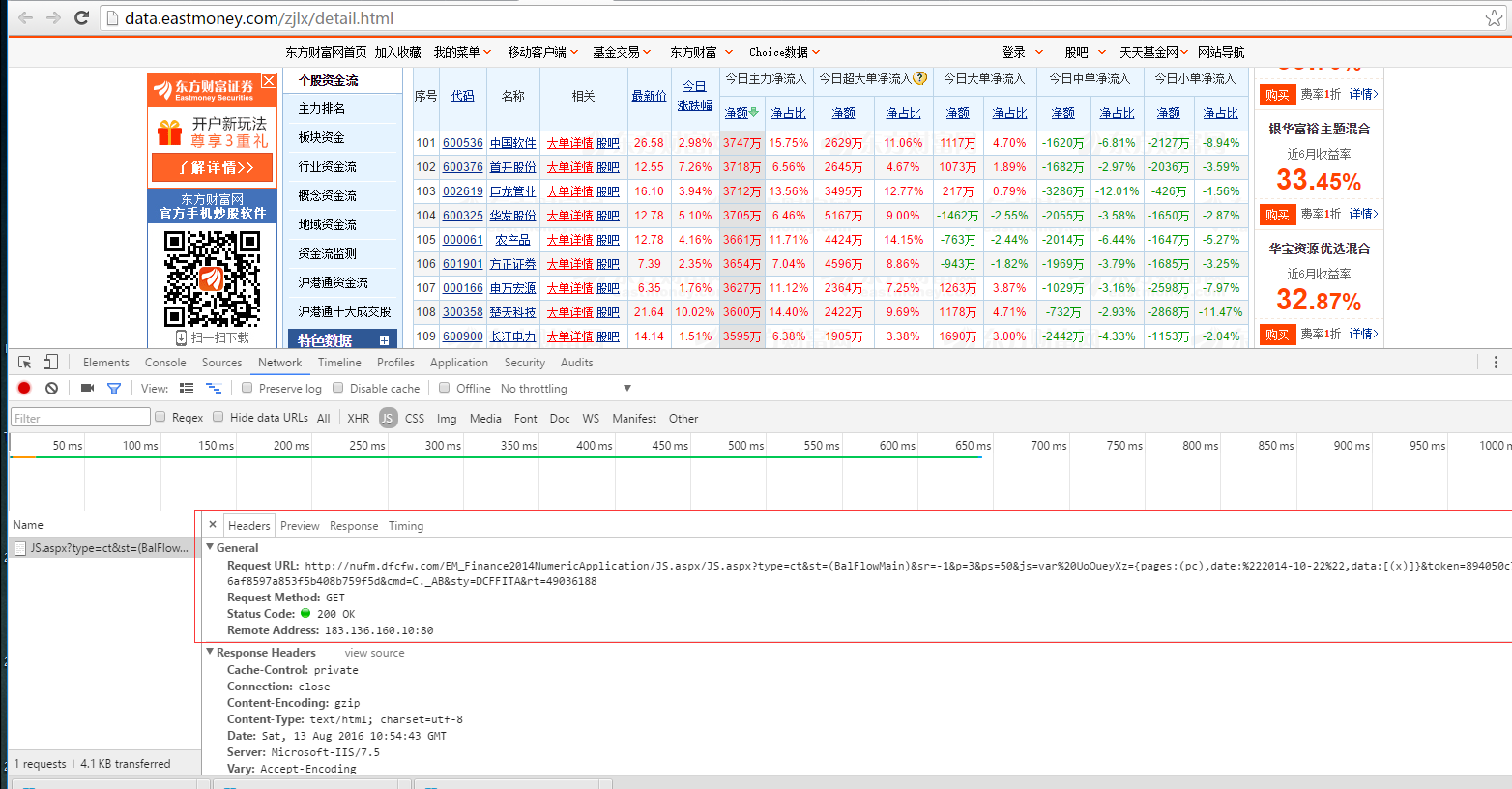This screenshot has height=789, width=1512.
Task: Close the request details pane
Action: click(x=213, y=525)
